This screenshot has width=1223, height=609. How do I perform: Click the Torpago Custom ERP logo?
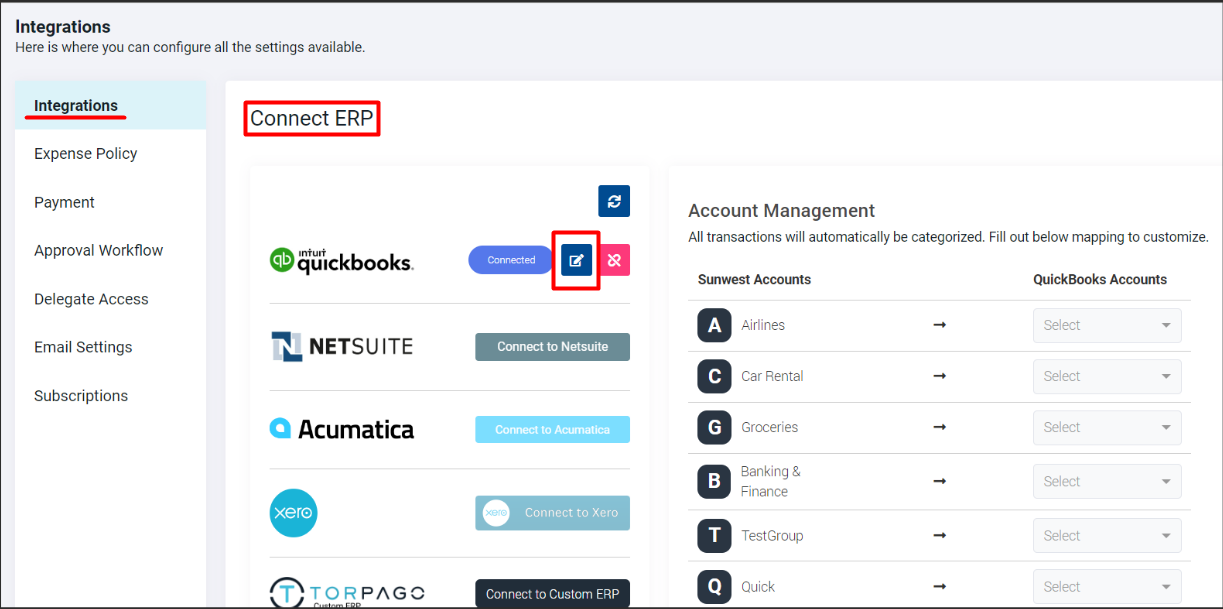[x=347, y=593]
